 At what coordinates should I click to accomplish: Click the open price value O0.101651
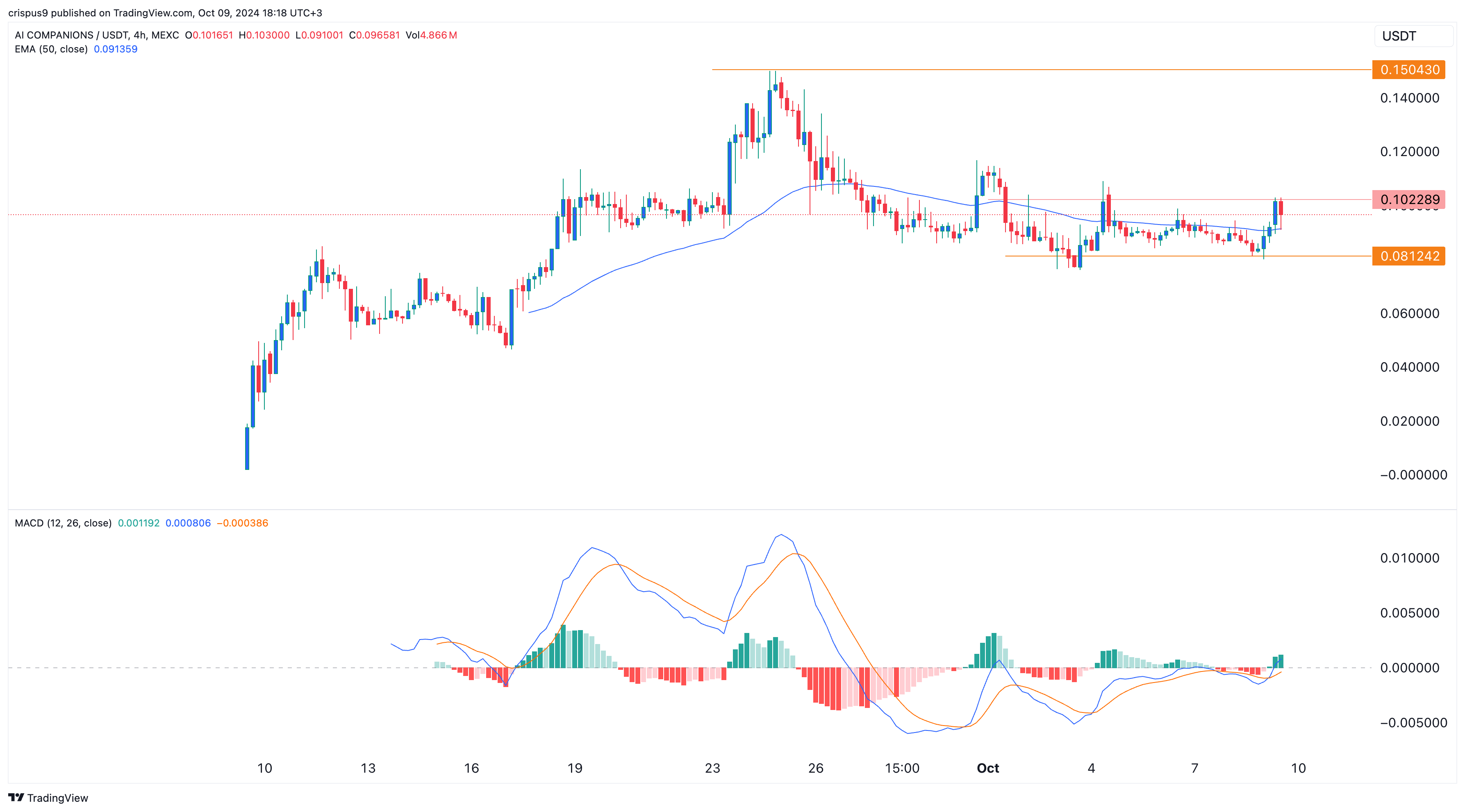(x=209, y=35)
